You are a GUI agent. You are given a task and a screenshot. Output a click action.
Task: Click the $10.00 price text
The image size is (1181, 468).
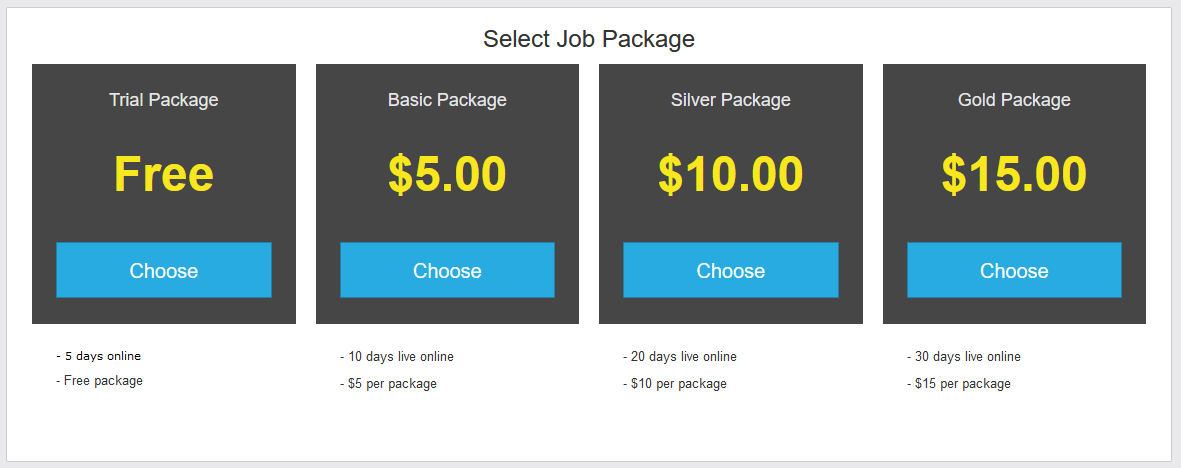[x=730, y=174]
